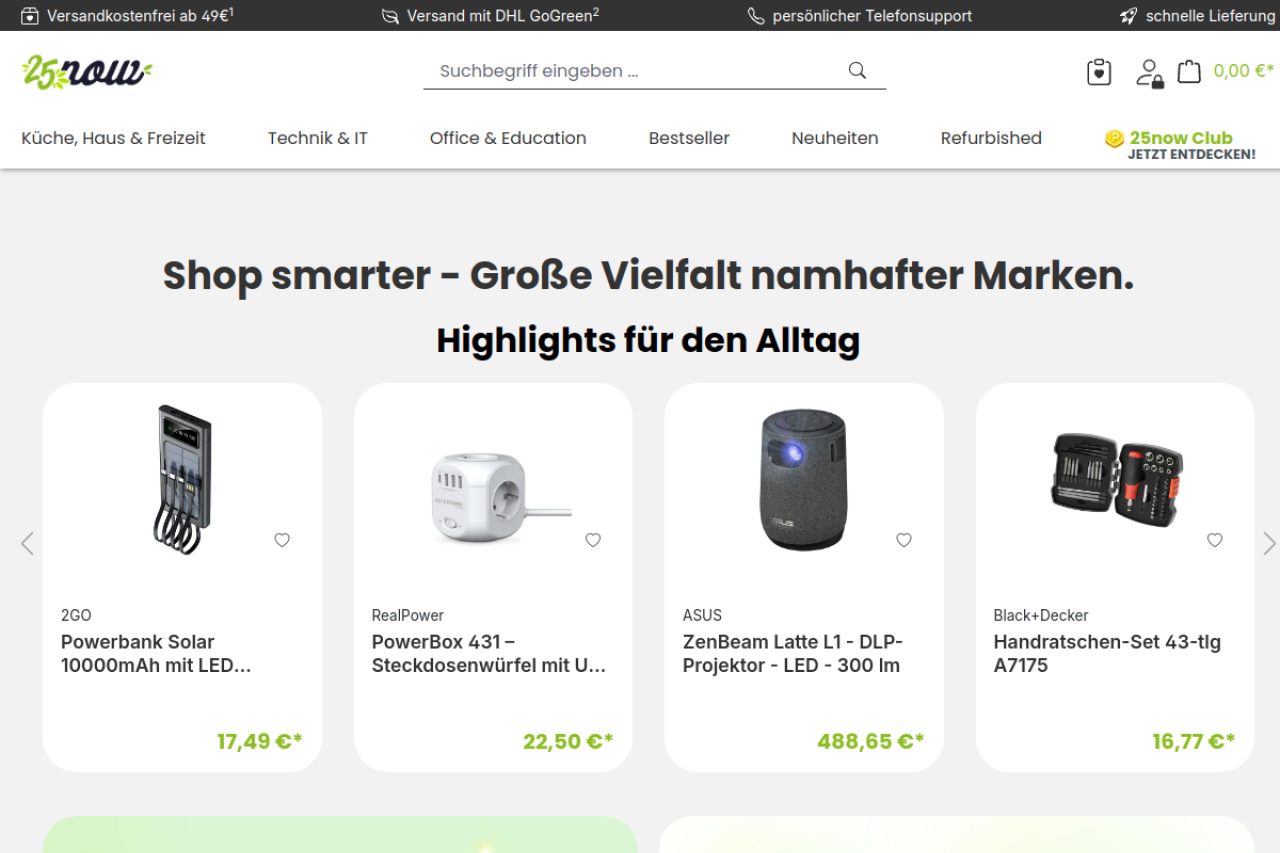Screen dimensions: 1280x853
Task: Open the Technik & IT menu
Action: pyautogui.click(x=317, y=138)
